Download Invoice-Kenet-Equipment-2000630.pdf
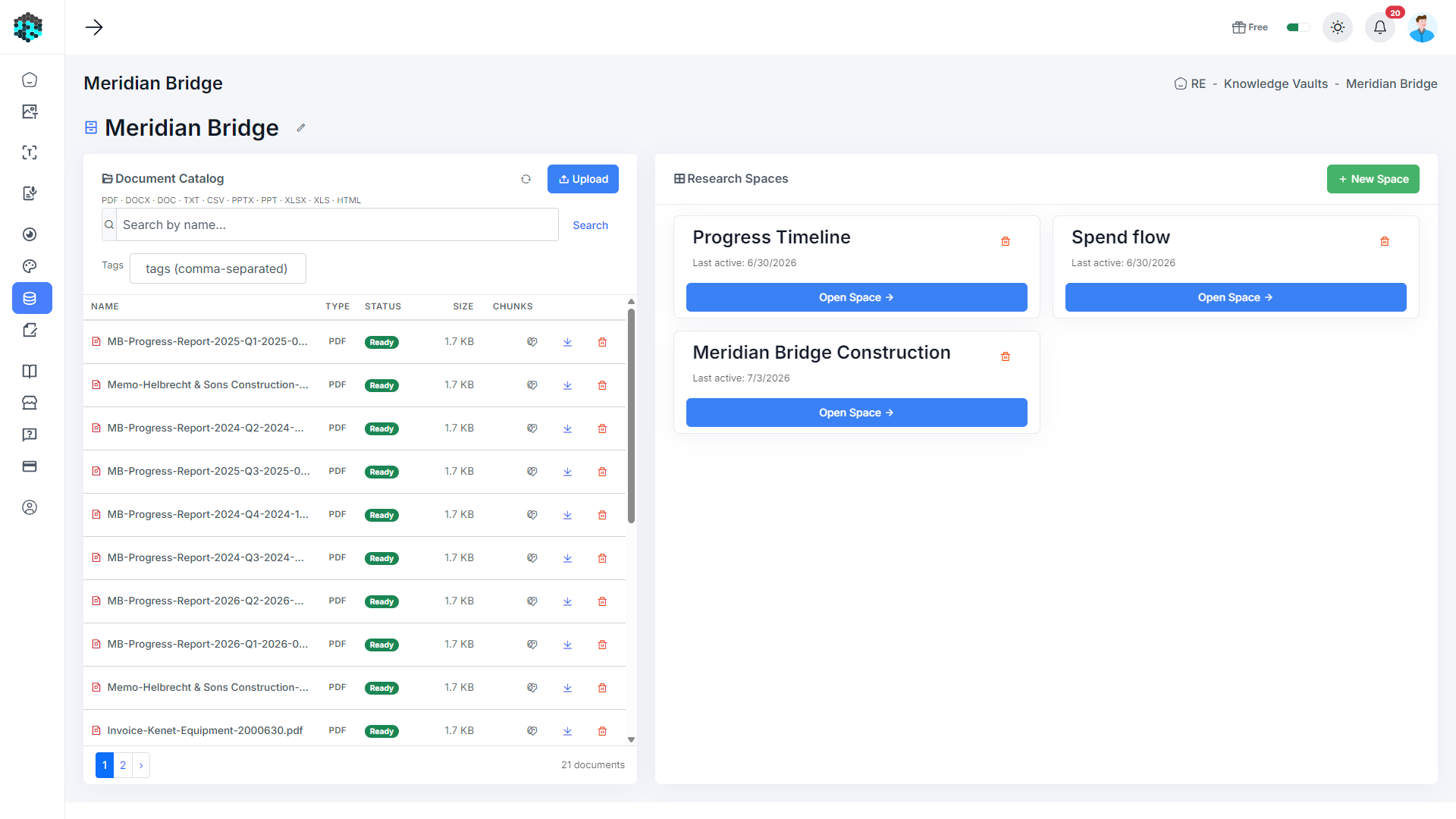Image resolution: width=1456 pixels, height=819 pixels. click(567, 731)
